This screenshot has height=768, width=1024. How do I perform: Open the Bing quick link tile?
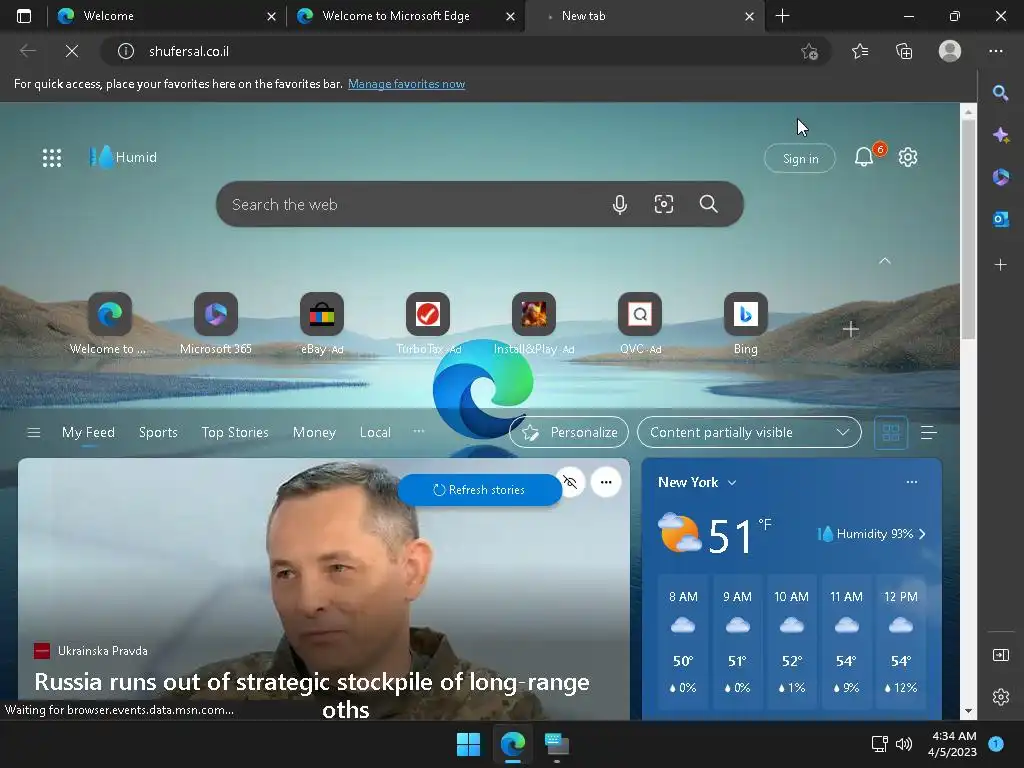pos(746,324)
